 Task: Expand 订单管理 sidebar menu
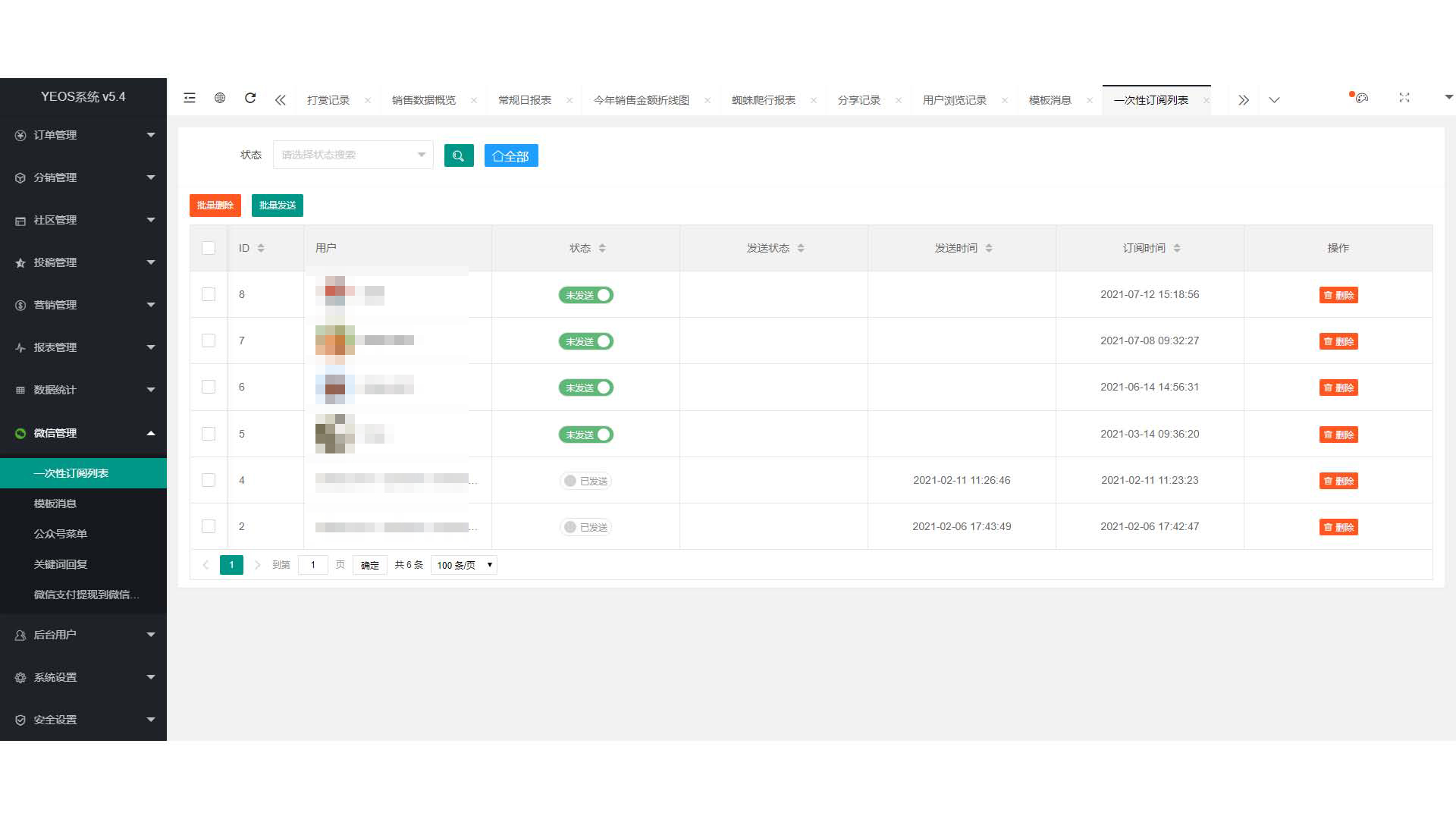(x=83, y=135)
